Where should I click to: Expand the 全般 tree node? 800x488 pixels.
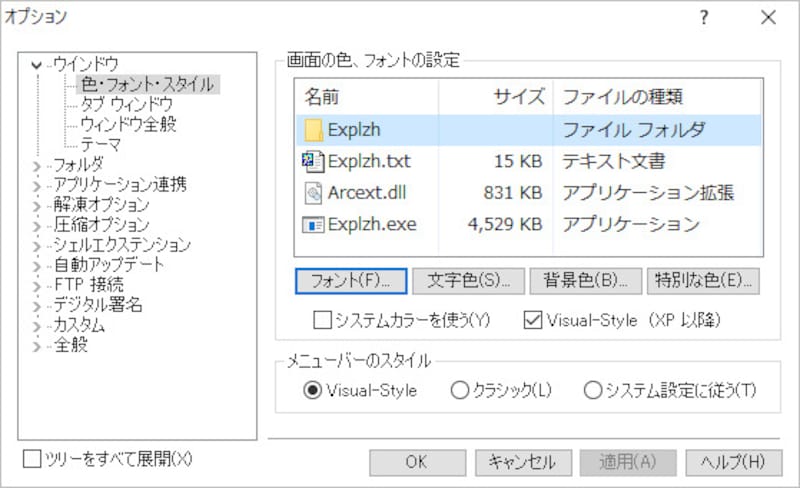point(36,346)
